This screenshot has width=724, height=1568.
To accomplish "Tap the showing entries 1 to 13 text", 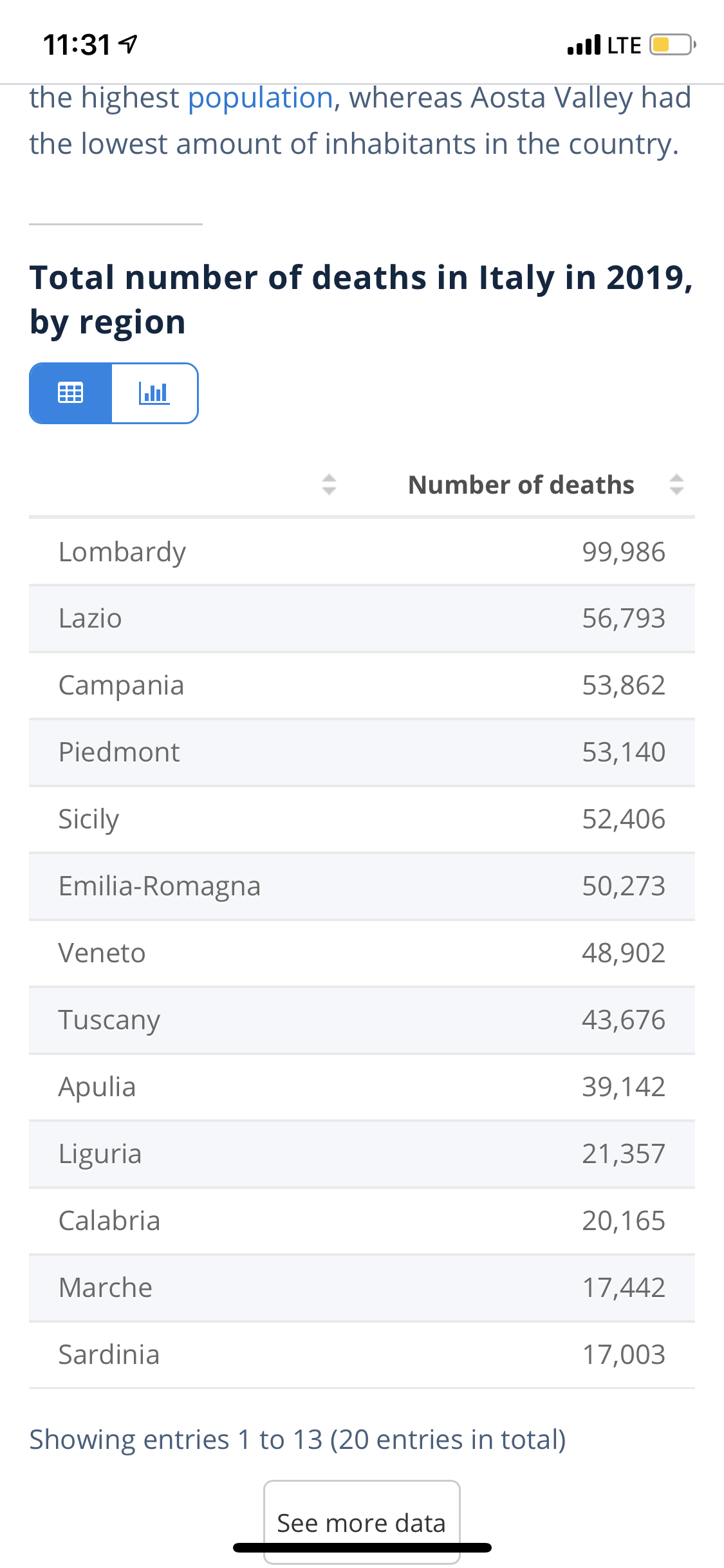I will point(297,1439).
